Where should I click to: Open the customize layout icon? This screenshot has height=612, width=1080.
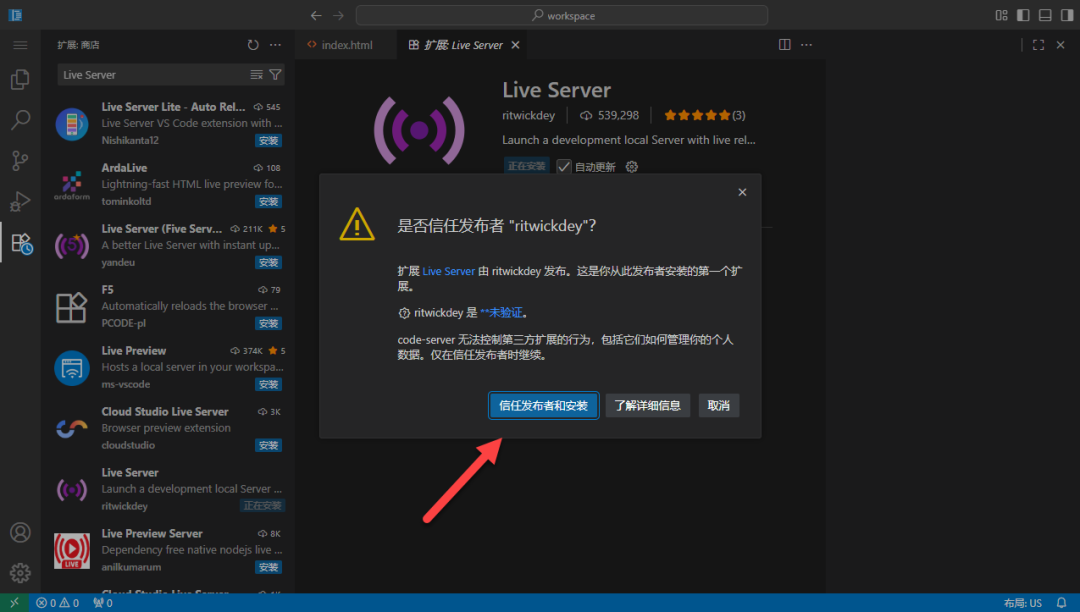(1001, 15)
